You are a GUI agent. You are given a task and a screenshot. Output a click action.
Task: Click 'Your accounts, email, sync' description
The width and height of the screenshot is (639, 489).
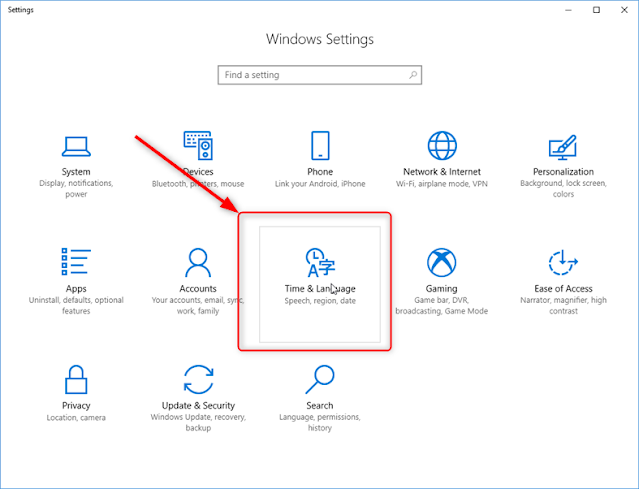198,306
